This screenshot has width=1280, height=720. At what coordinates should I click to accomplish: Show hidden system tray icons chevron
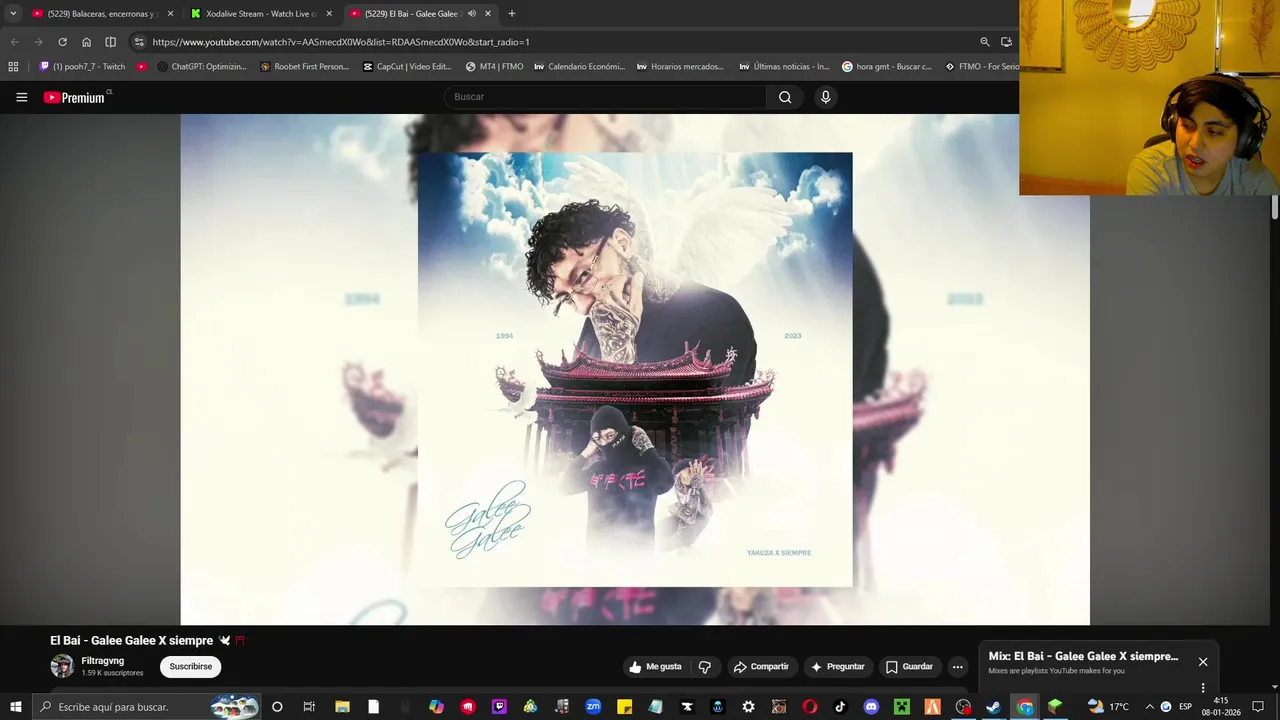coord(1149,707)
